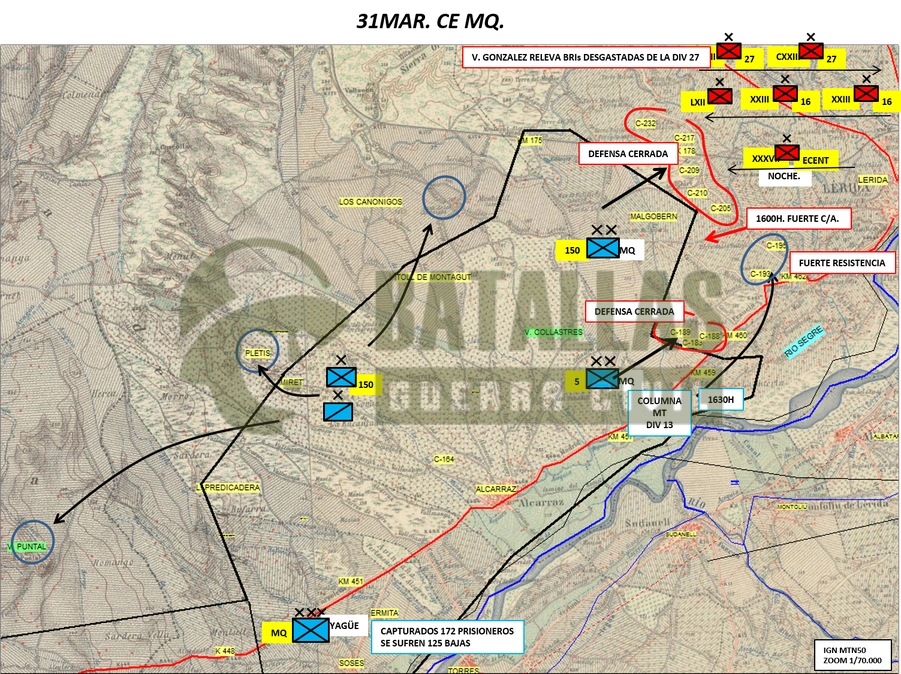Click the MALGOBERN label
Screen dimensions: 901x674
(653, 217)
